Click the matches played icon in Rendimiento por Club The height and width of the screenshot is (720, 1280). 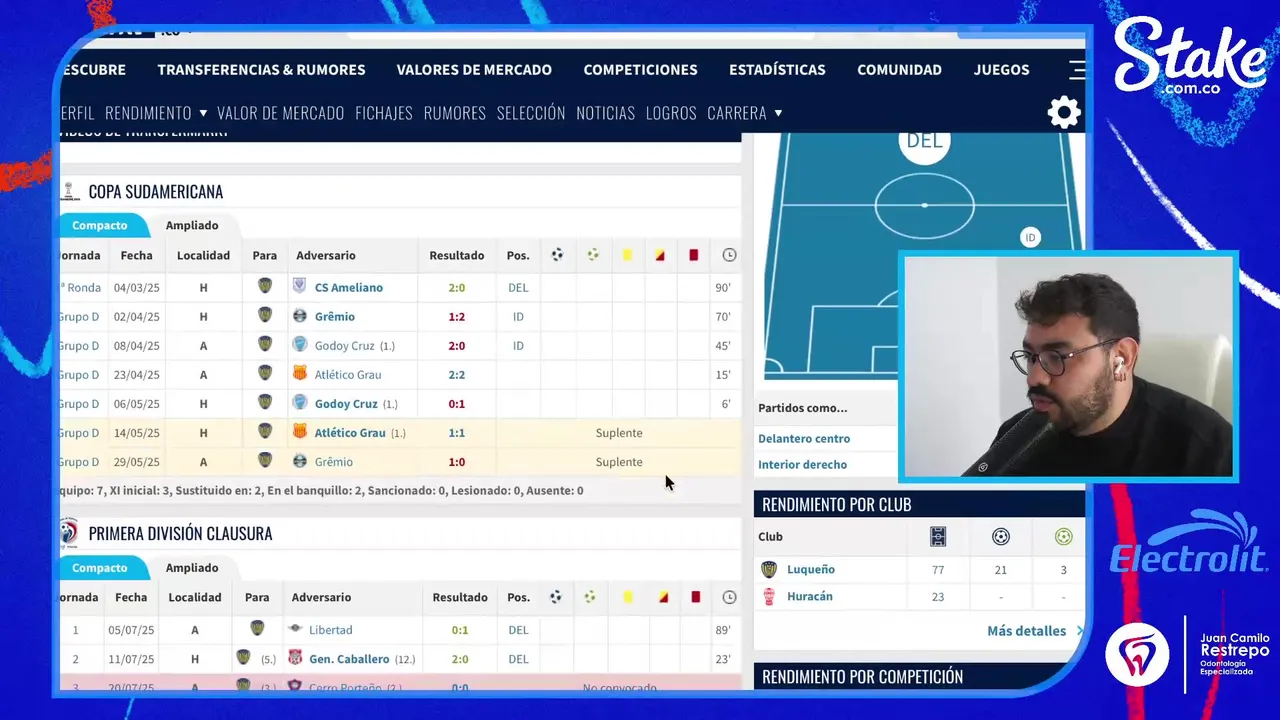938,537
